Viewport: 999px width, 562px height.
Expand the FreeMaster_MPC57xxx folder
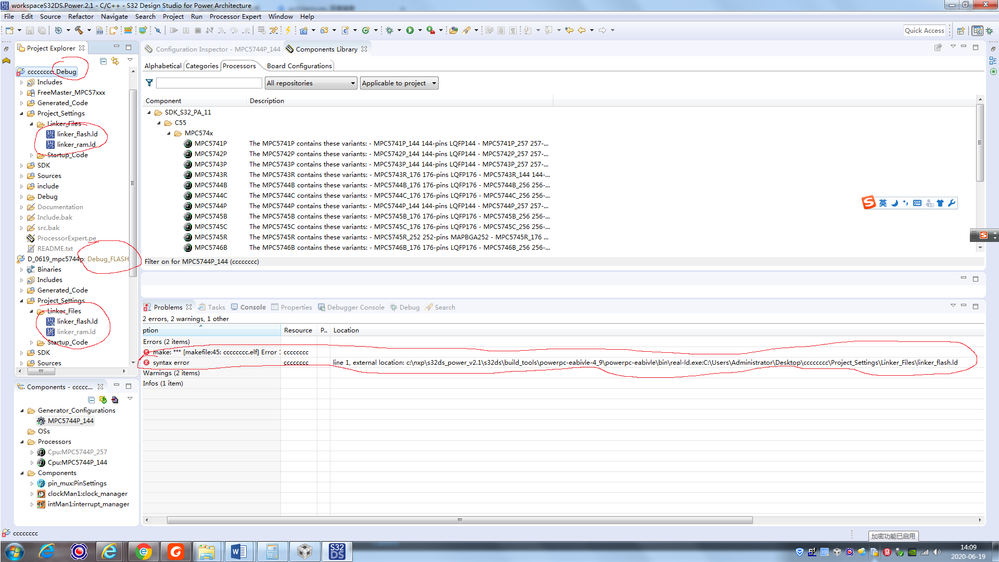click(x=22, y=92)
